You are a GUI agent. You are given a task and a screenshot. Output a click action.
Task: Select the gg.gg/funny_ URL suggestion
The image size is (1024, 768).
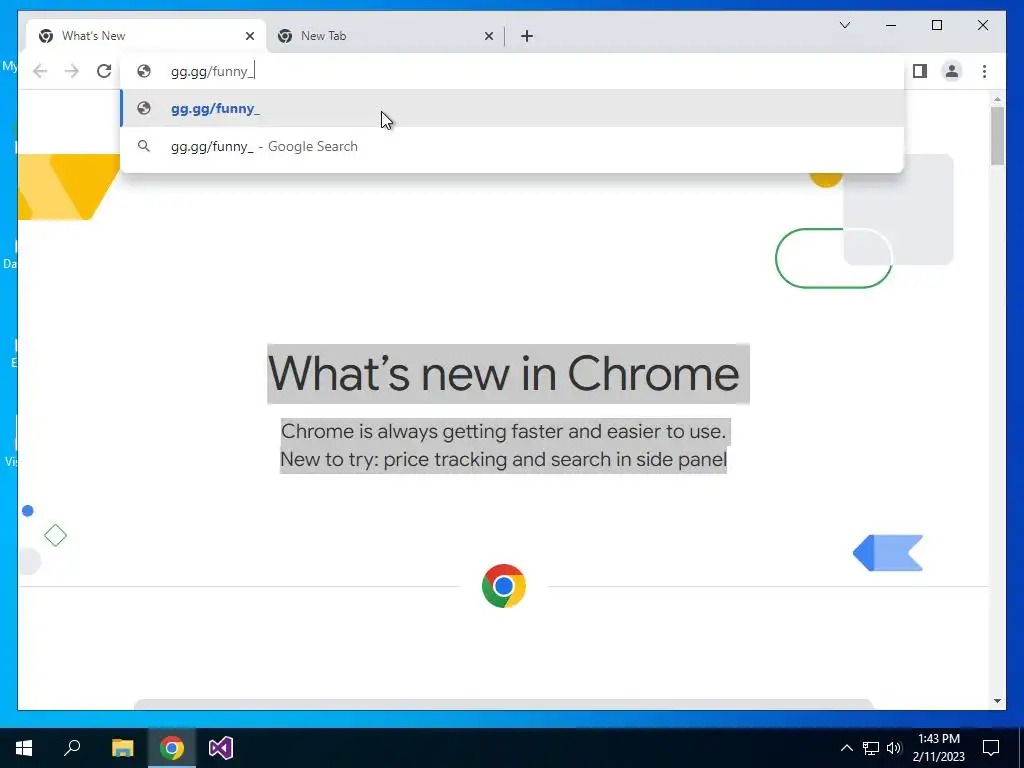pos(513,108)
